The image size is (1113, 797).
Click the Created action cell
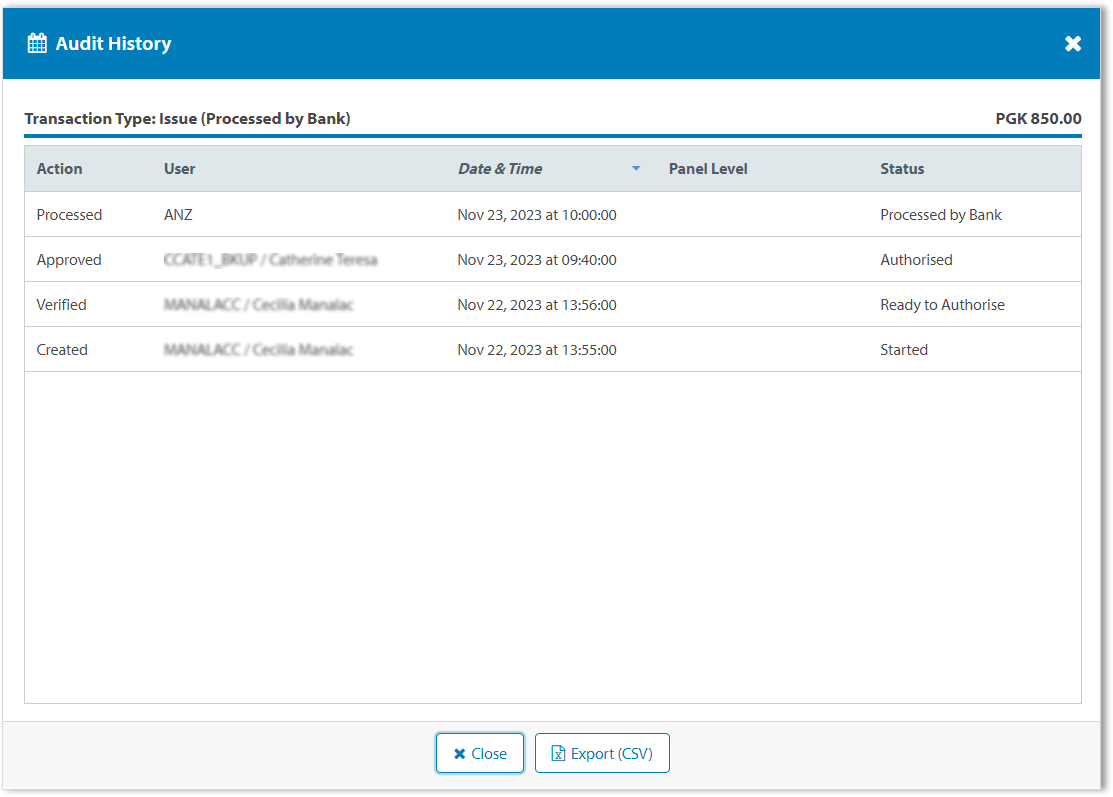pos(62,350)
